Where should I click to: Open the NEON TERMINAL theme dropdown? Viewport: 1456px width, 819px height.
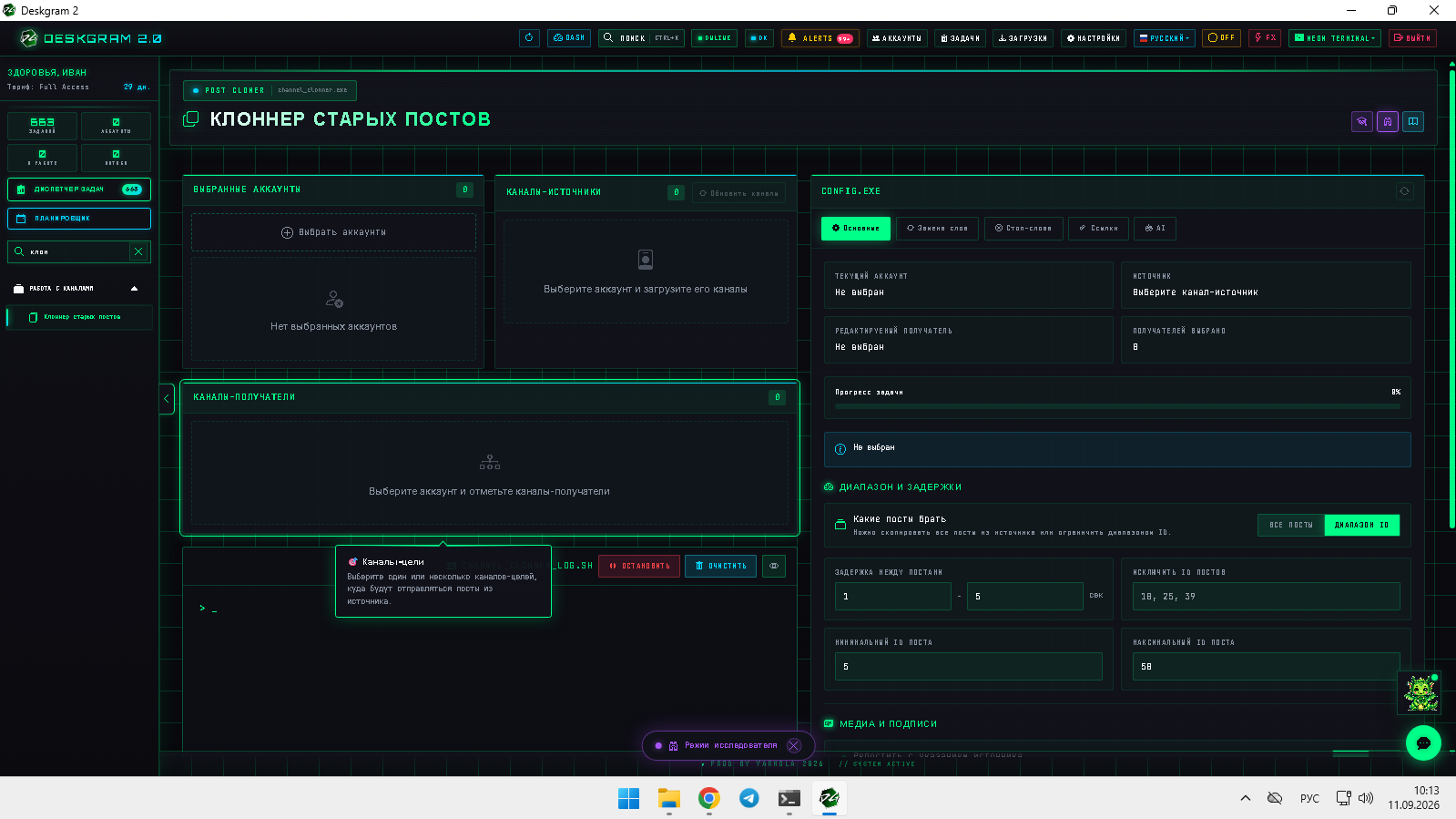1335,38
